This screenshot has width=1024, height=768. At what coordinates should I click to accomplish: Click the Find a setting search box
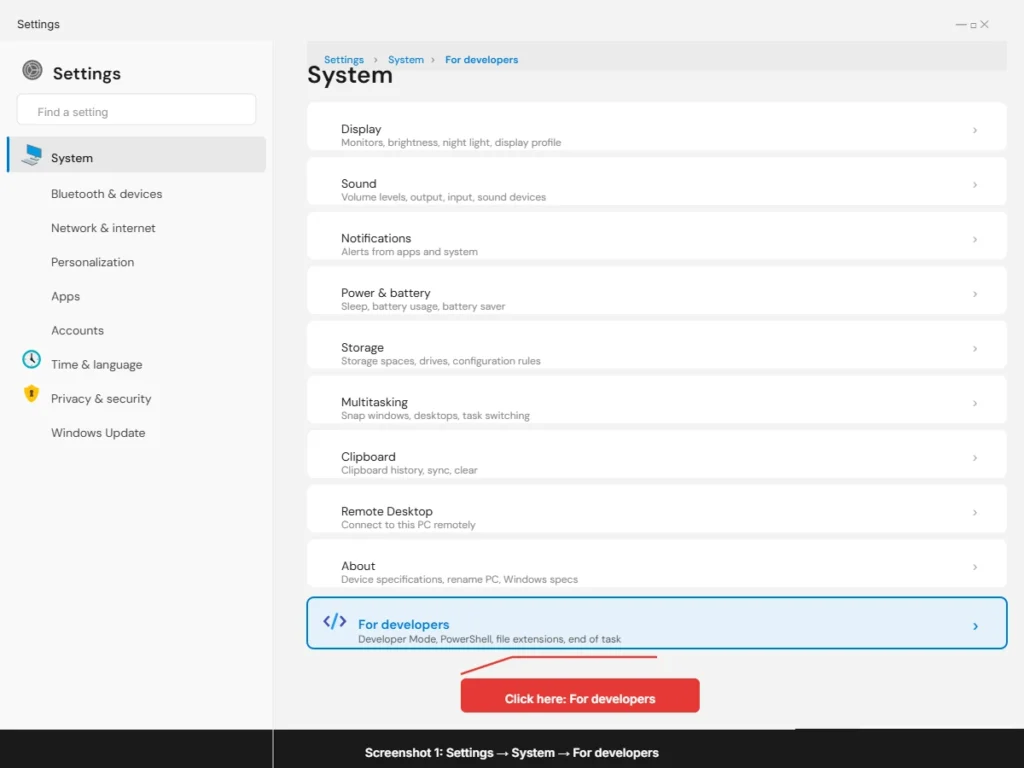point(136,111)
